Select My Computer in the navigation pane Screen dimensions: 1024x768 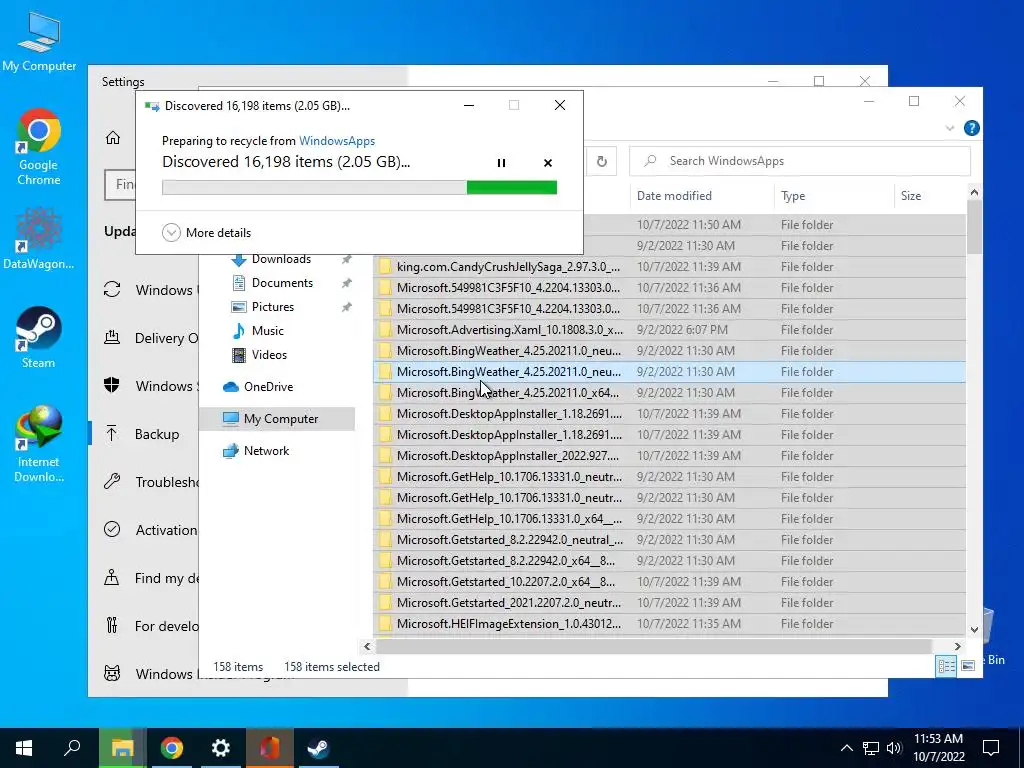point(281,419)
